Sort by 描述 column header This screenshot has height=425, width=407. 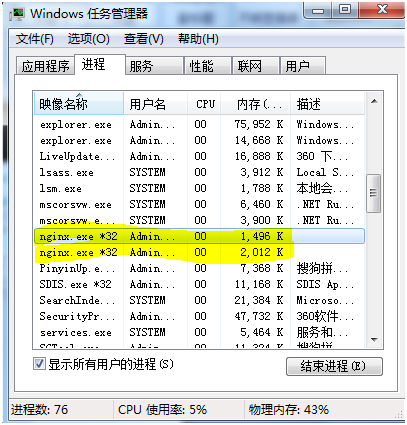(x=328, y=104)
